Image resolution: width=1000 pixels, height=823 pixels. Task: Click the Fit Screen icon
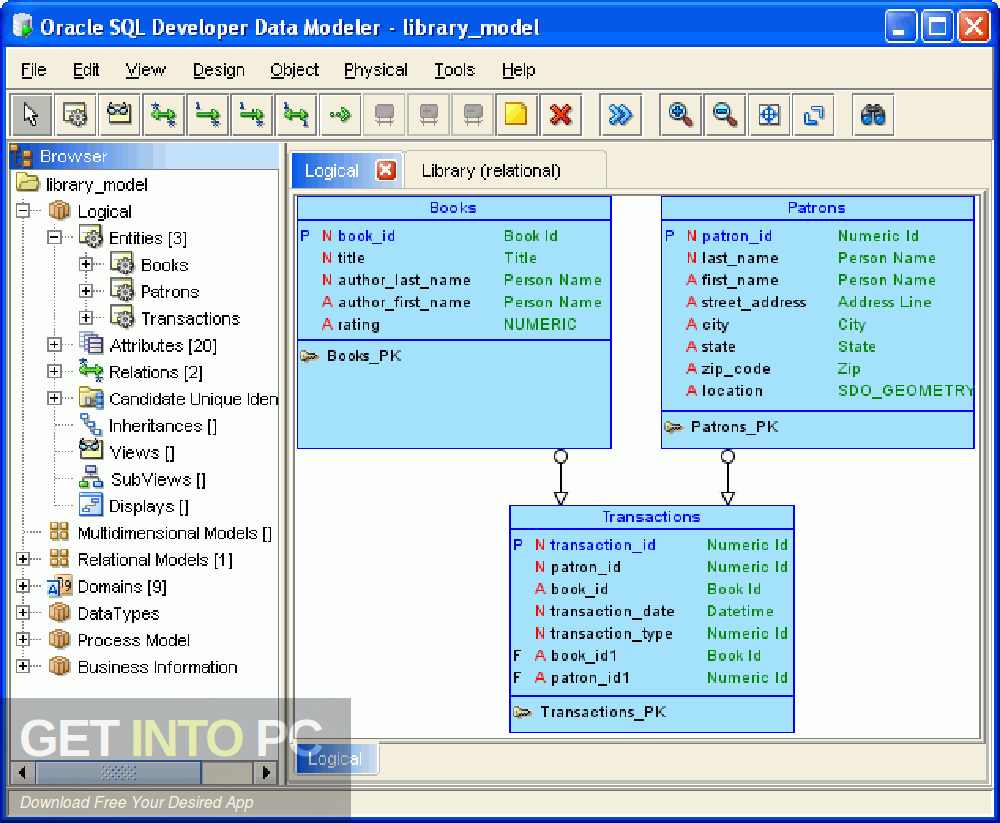click(769, 115)
